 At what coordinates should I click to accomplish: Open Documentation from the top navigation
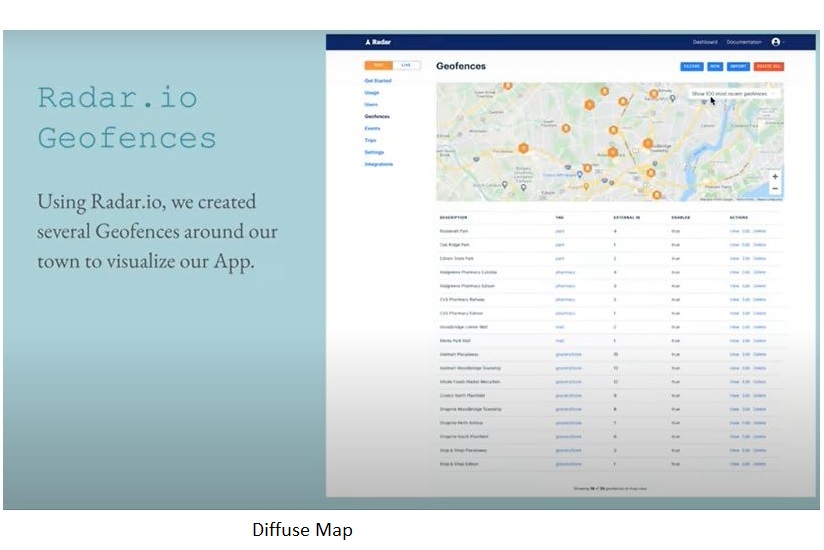744,42
